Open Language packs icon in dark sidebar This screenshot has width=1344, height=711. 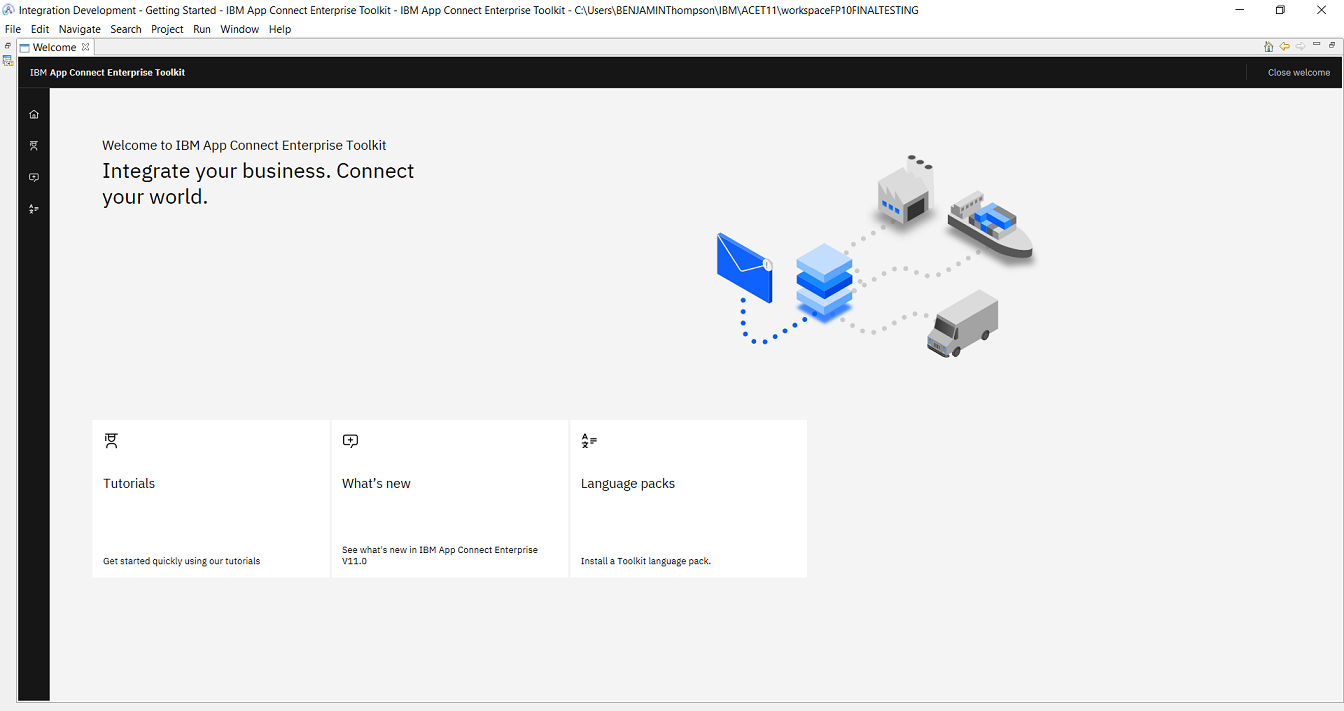point(34,209)
